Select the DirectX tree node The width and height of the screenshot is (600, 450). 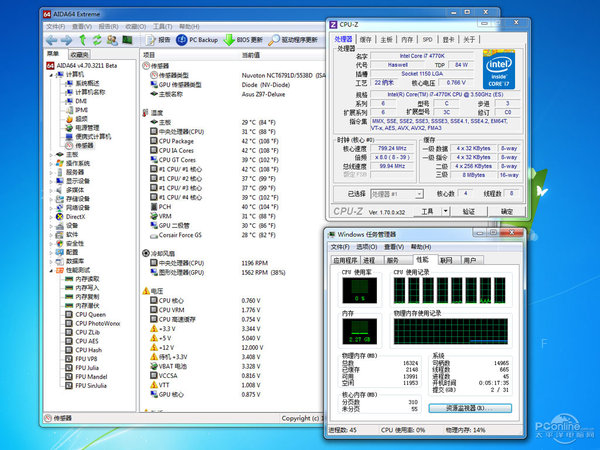tap(76, 217)
